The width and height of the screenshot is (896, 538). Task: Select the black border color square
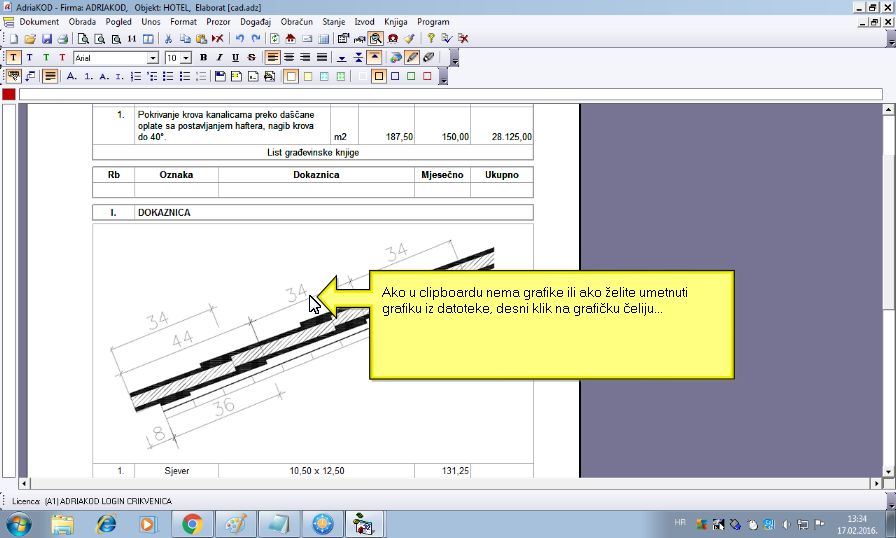click(x=378, y=77)
